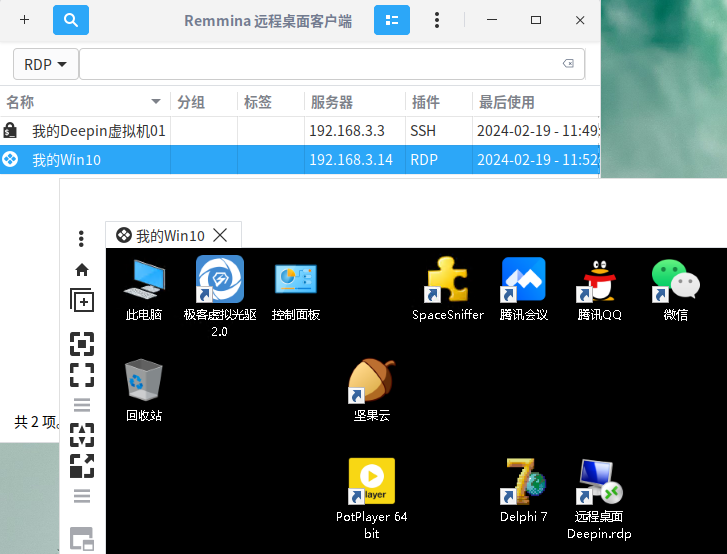Open 此电脑 desktop icon
The height and width of the screenshot is (554, 727).
click(x=144, y=291)
